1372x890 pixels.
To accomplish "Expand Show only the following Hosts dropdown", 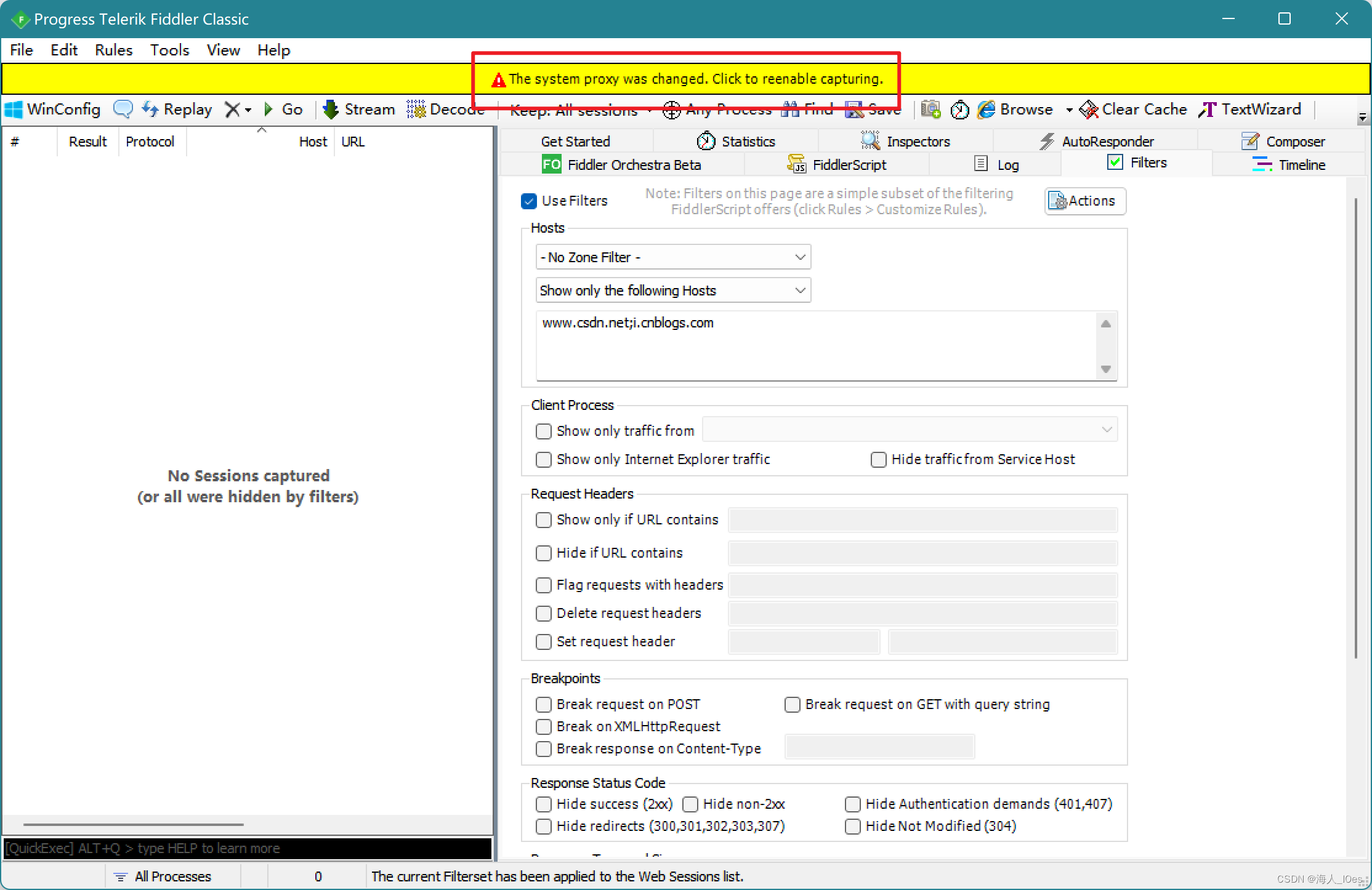I will coord(672,291).
